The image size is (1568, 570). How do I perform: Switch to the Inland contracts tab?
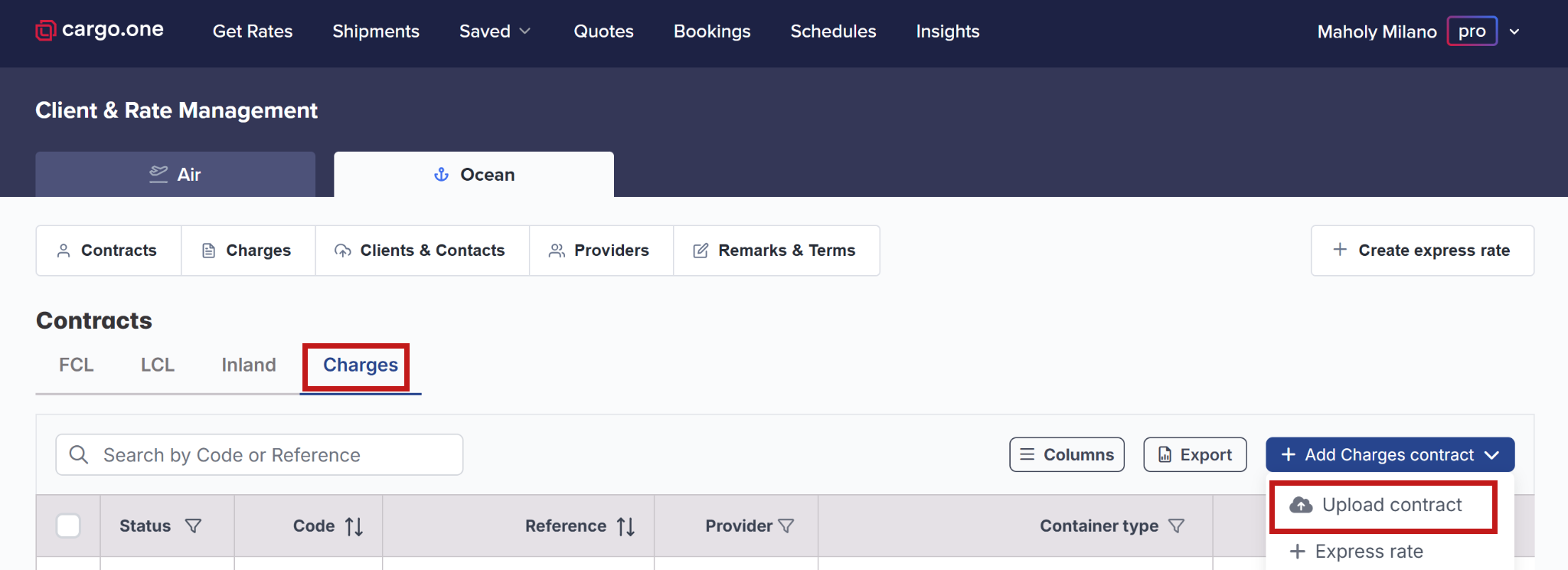[249, 365]
